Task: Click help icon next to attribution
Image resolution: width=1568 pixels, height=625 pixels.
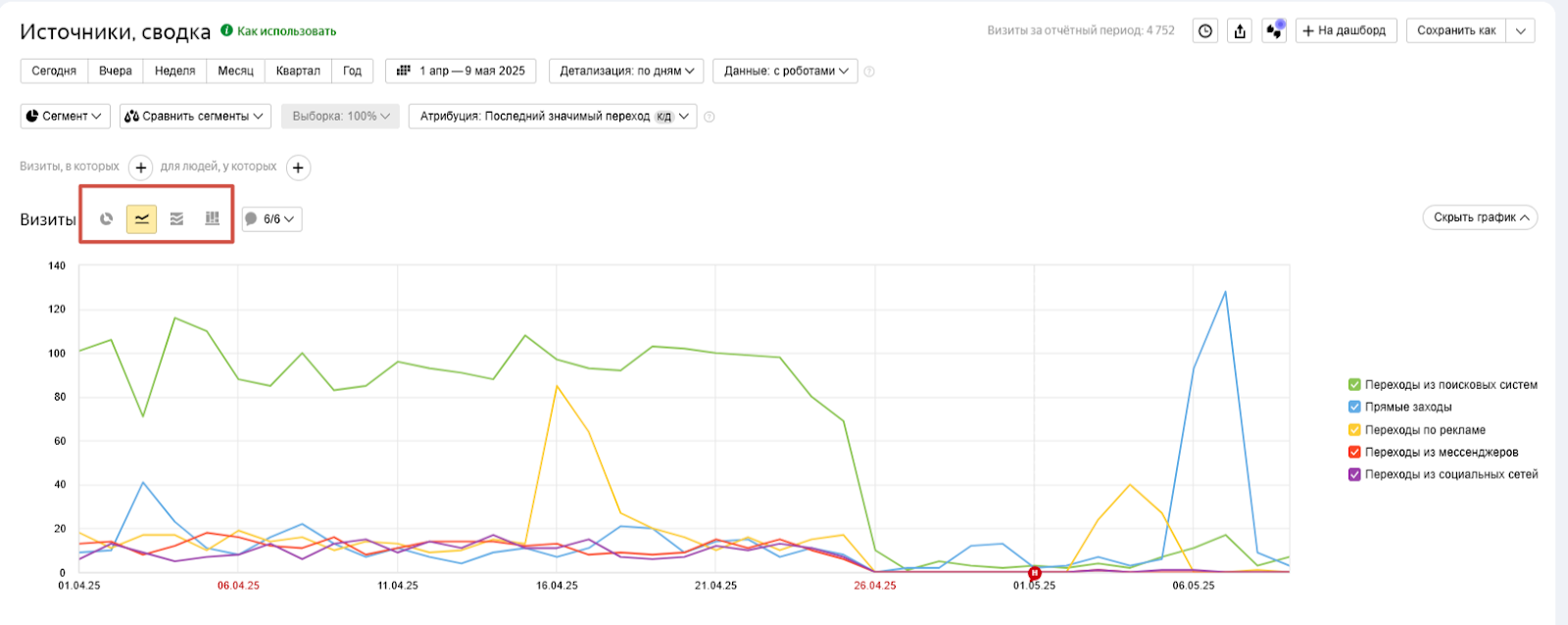Action: (710, 117)
